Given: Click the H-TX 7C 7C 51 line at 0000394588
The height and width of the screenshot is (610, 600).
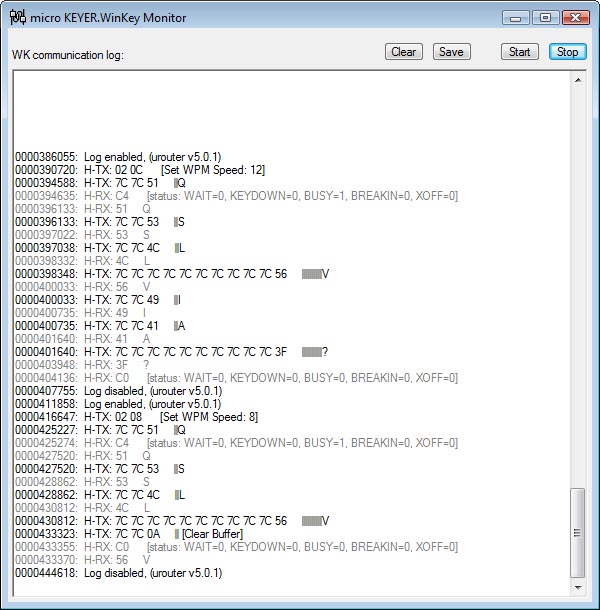Looking at the screenshot, I should coord(100,183).
